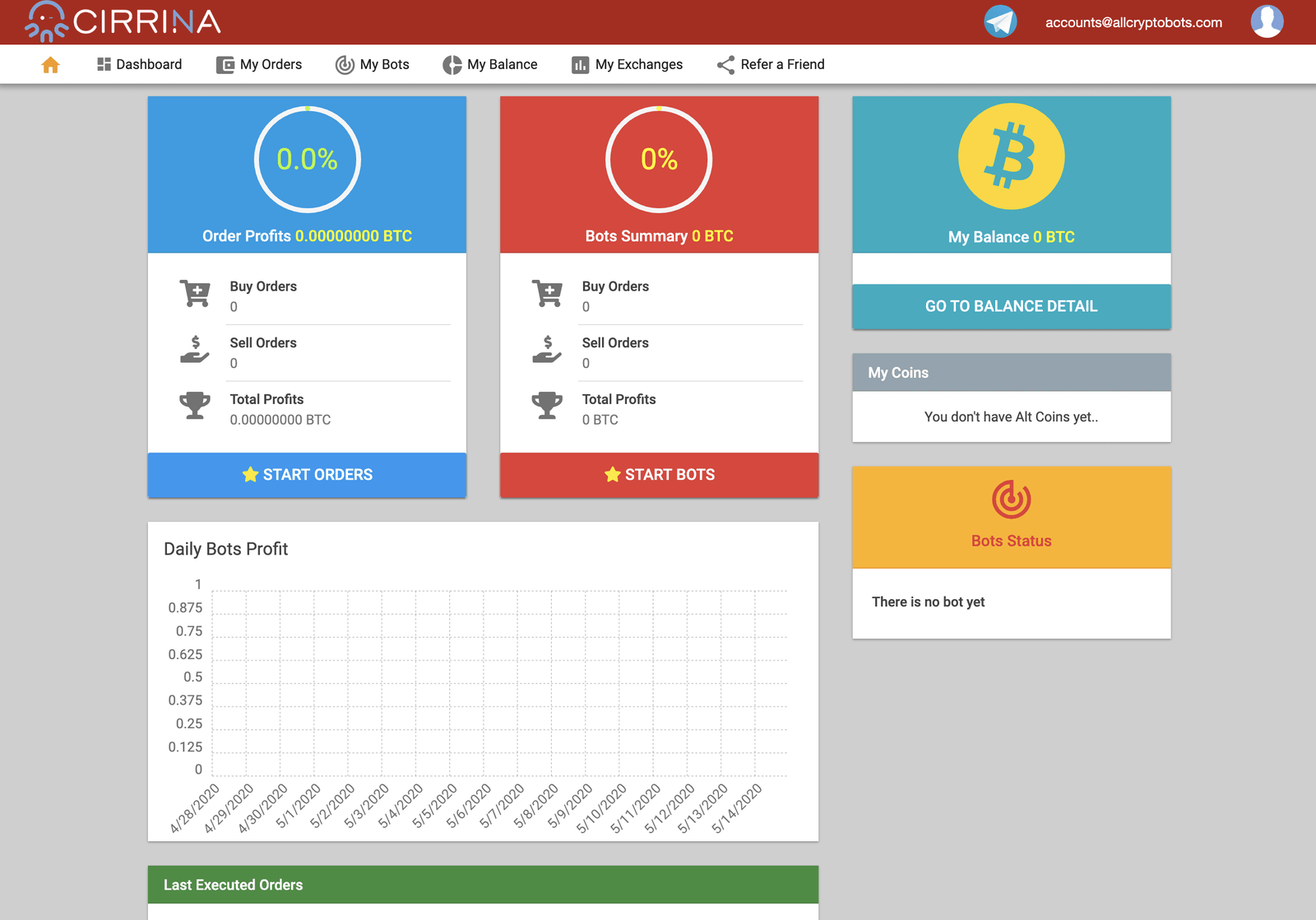The height and width of the screenshot is (920, 1316).
Task: Click the 0.0% order profits progress circle
Action: pyautogui.click(x=307, y=160)
